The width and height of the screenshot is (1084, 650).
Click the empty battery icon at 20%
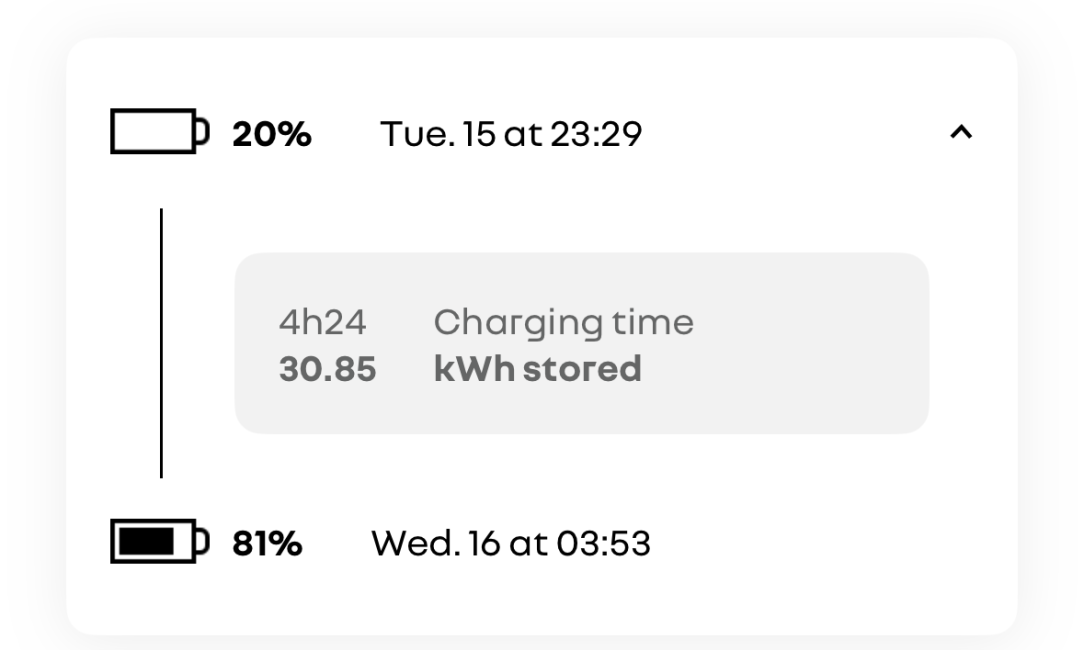point(160,131)
